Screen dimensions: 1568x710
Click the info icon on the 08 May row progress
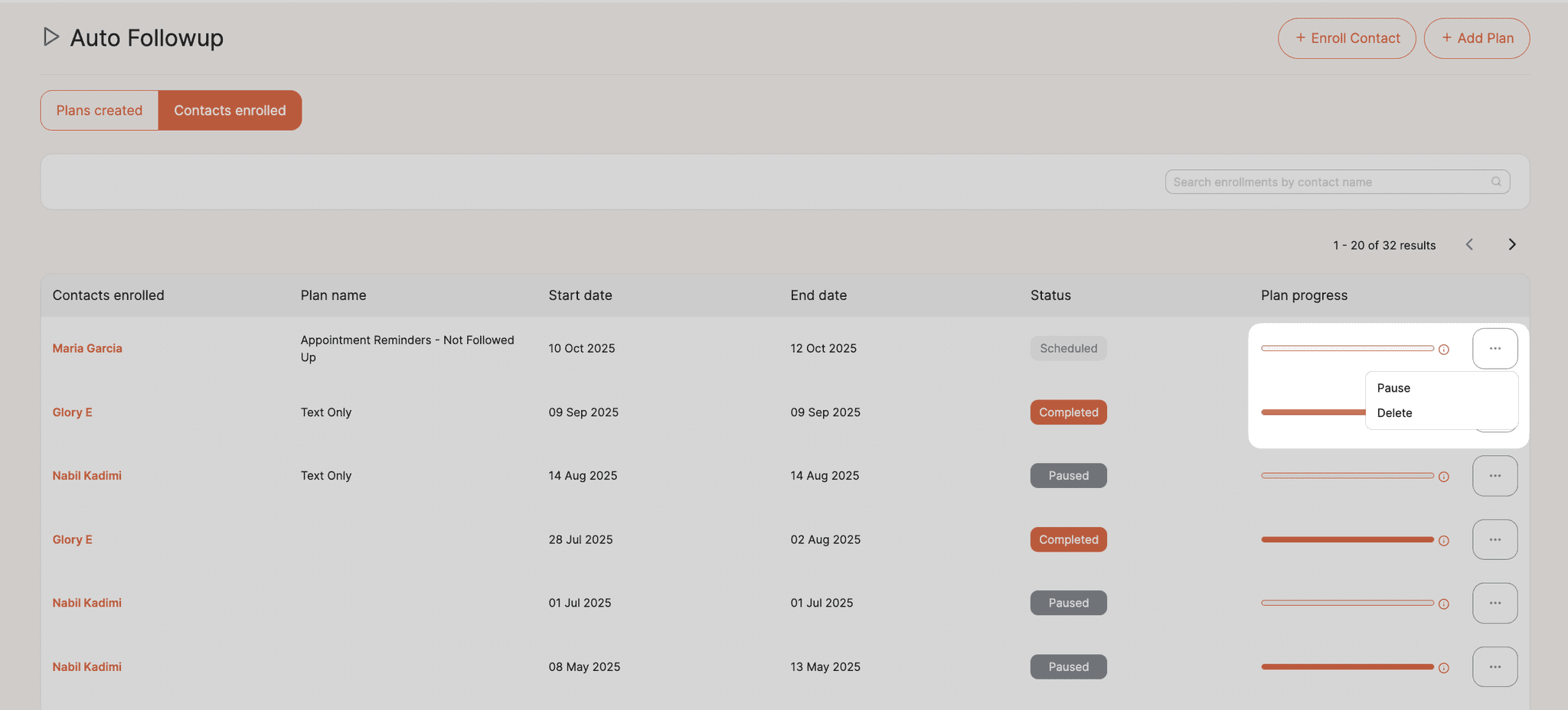coord(1444,666)
